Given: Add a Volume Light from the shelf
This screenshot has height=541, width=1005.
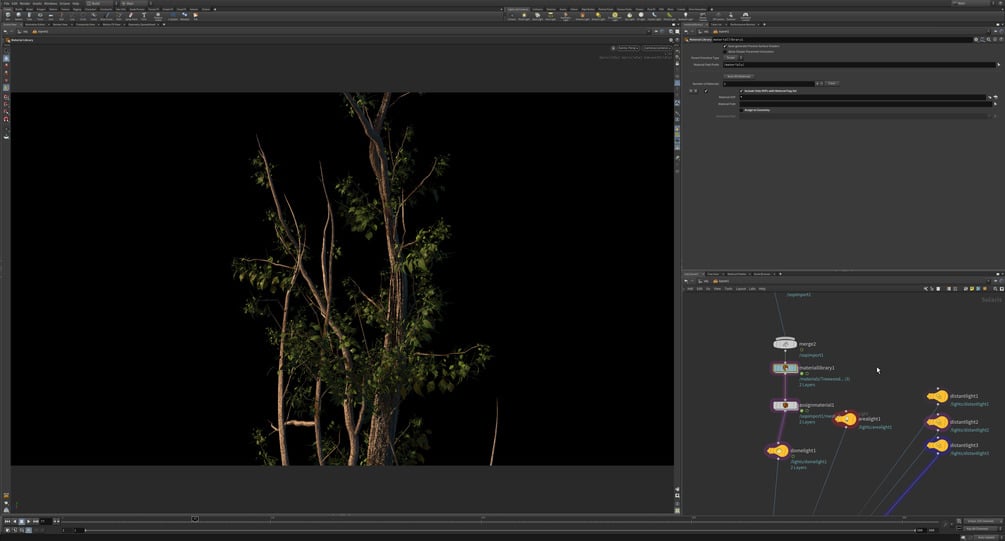Looking at the screenshot, I should click(582, 16).
